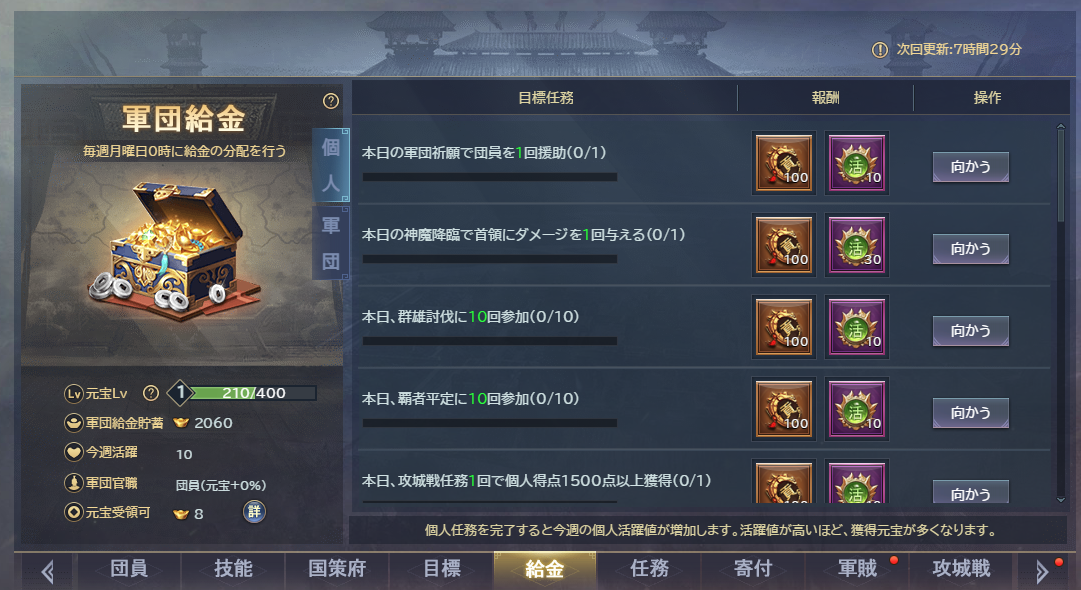Open the 軍賊 tab with red dot
The width and height of the screenshot is (1081, 590).
point(857,569)
